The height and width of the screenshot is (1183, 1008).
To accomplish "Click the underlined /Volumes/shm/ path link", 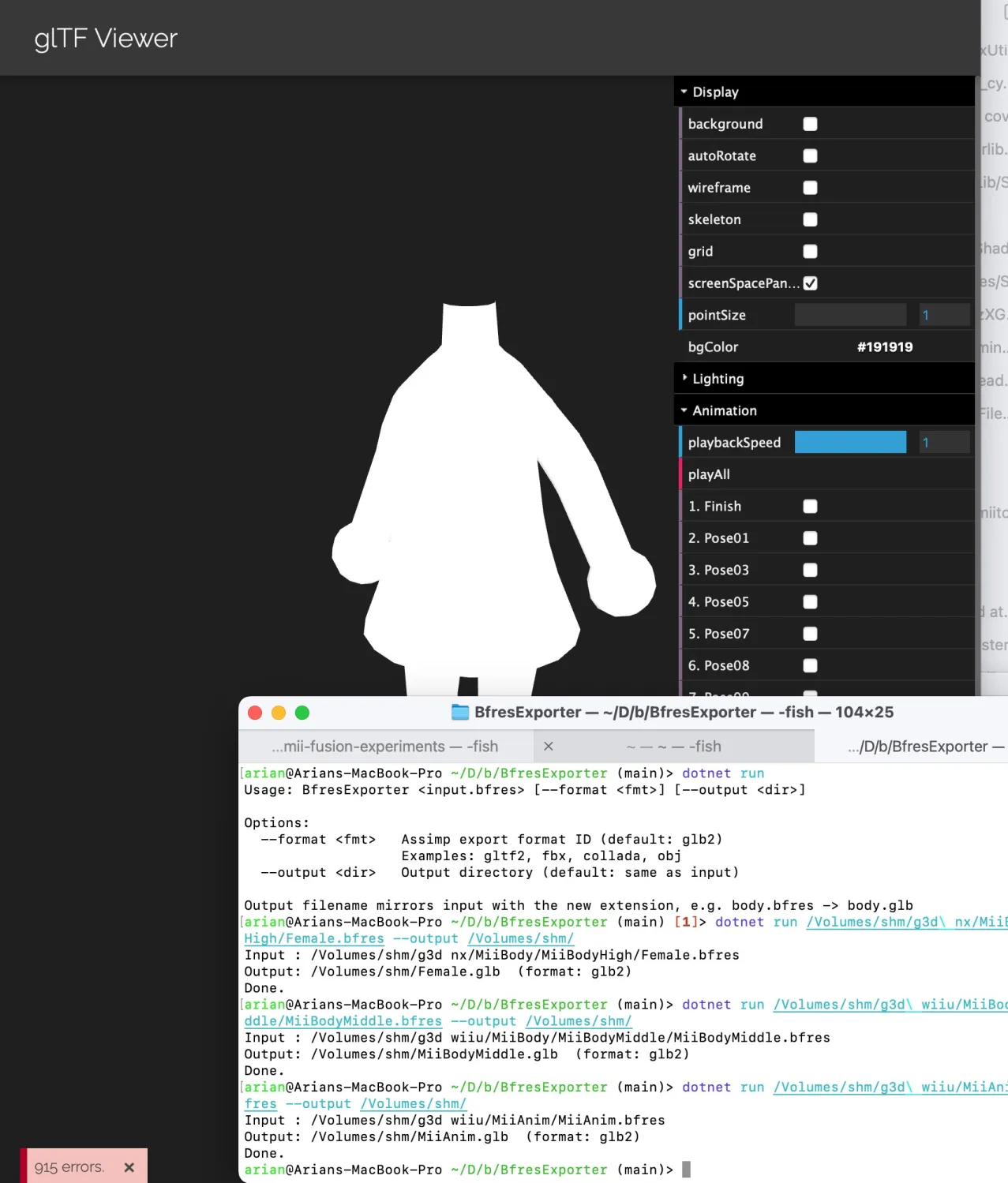I will click(520, 938).
